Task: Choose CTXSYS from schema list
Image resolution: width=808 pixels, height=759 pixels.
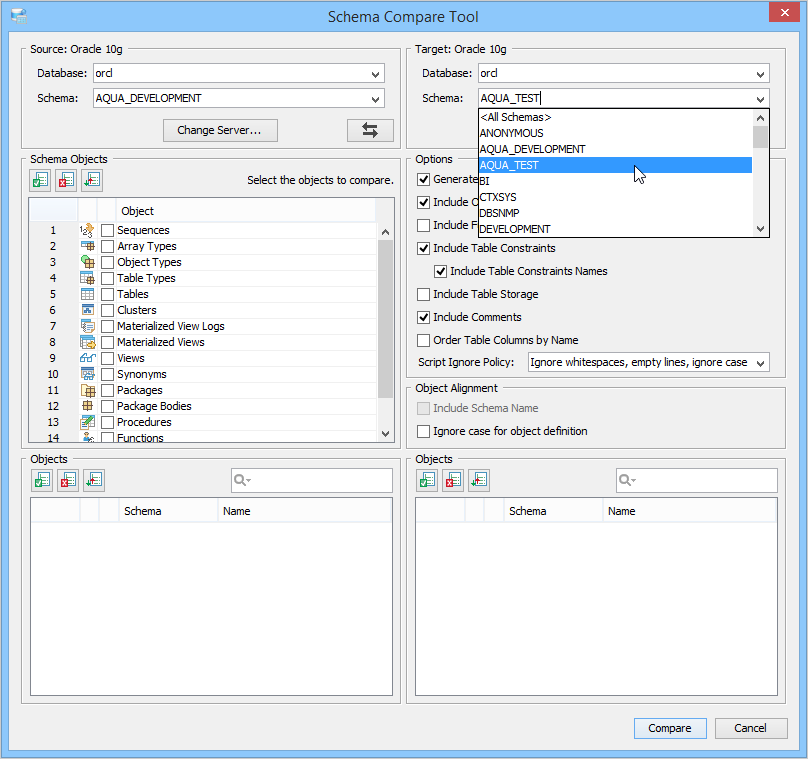Action: click(x=615, y=197)
